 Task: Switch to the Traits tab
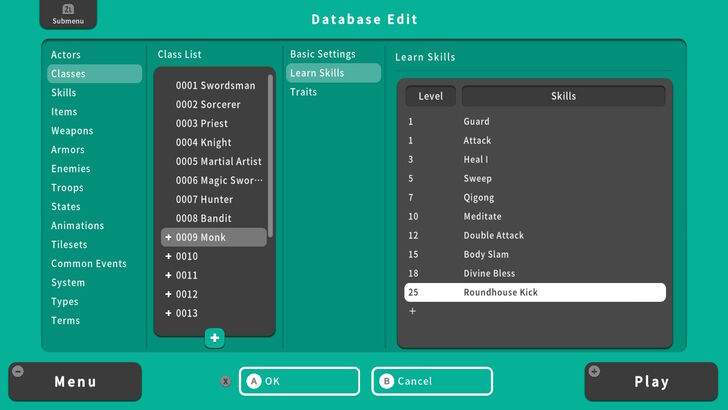[x=304, y=92]
